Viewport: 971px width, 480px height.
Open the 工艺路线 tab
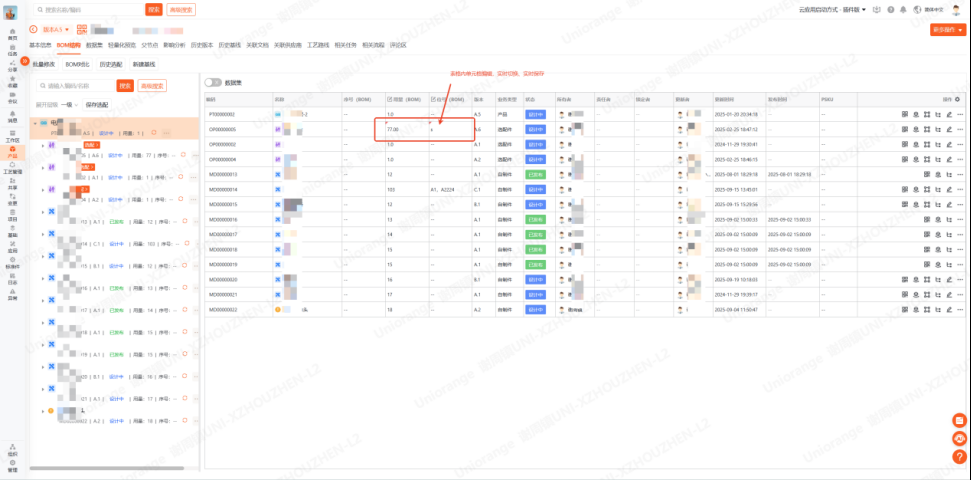318,46
